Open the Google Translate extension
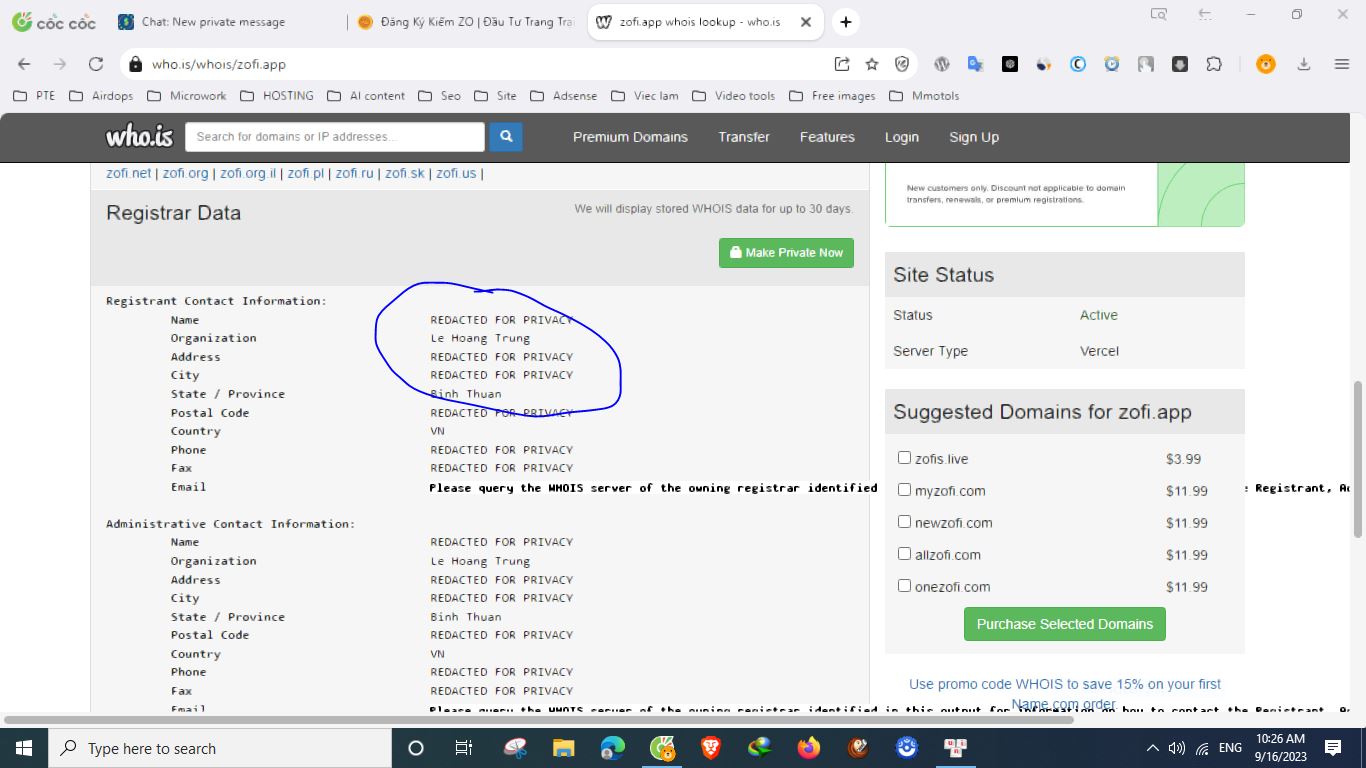Screen dimensions: 1366x768 click(975, 64)
